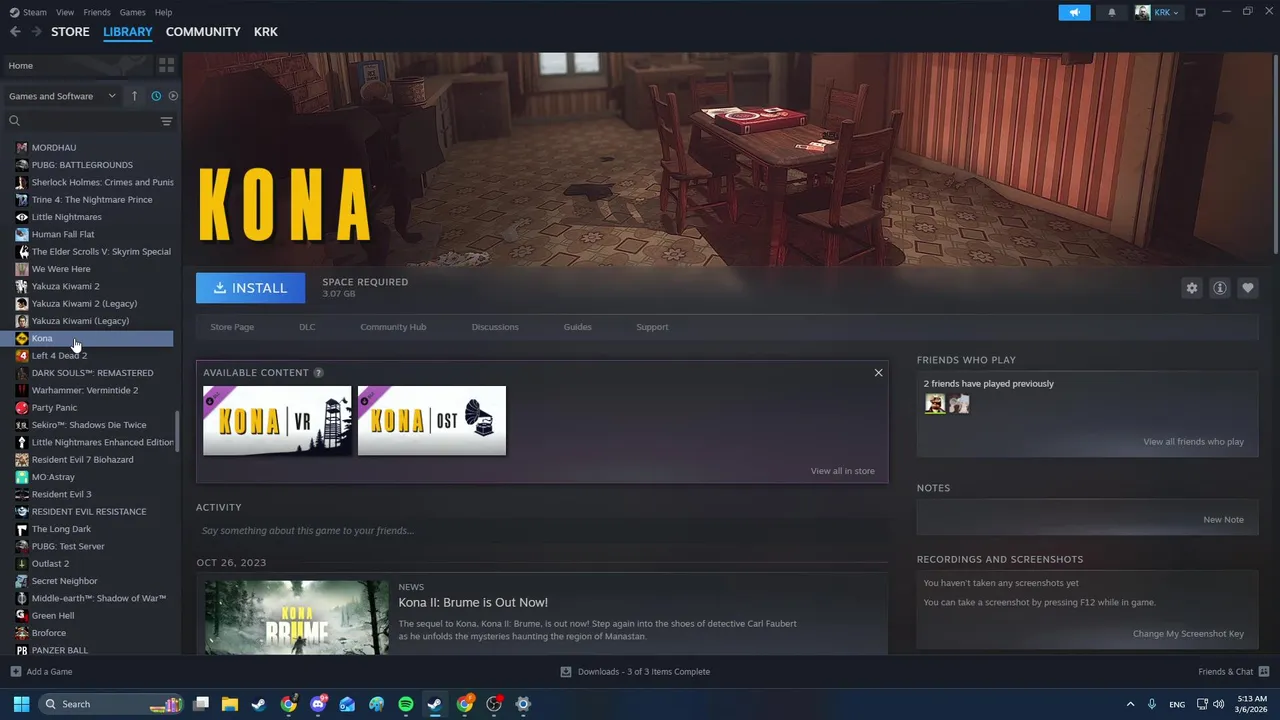
Task: Open Kona Store Page link
Action: 232,327
